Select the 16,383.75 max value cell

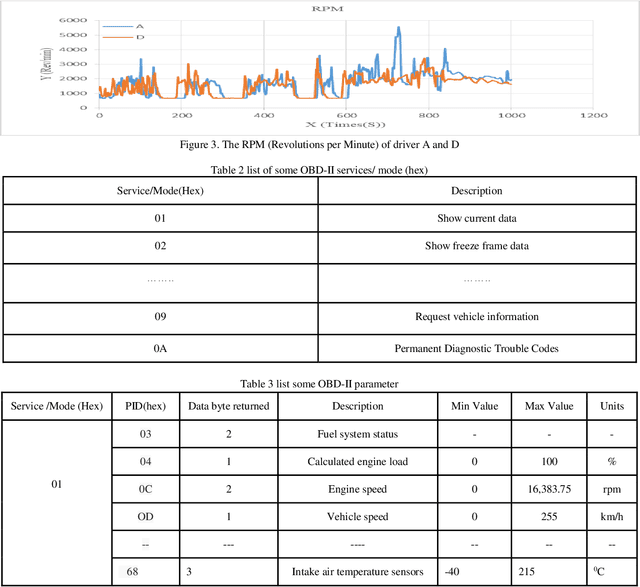(x=549, y=489)
